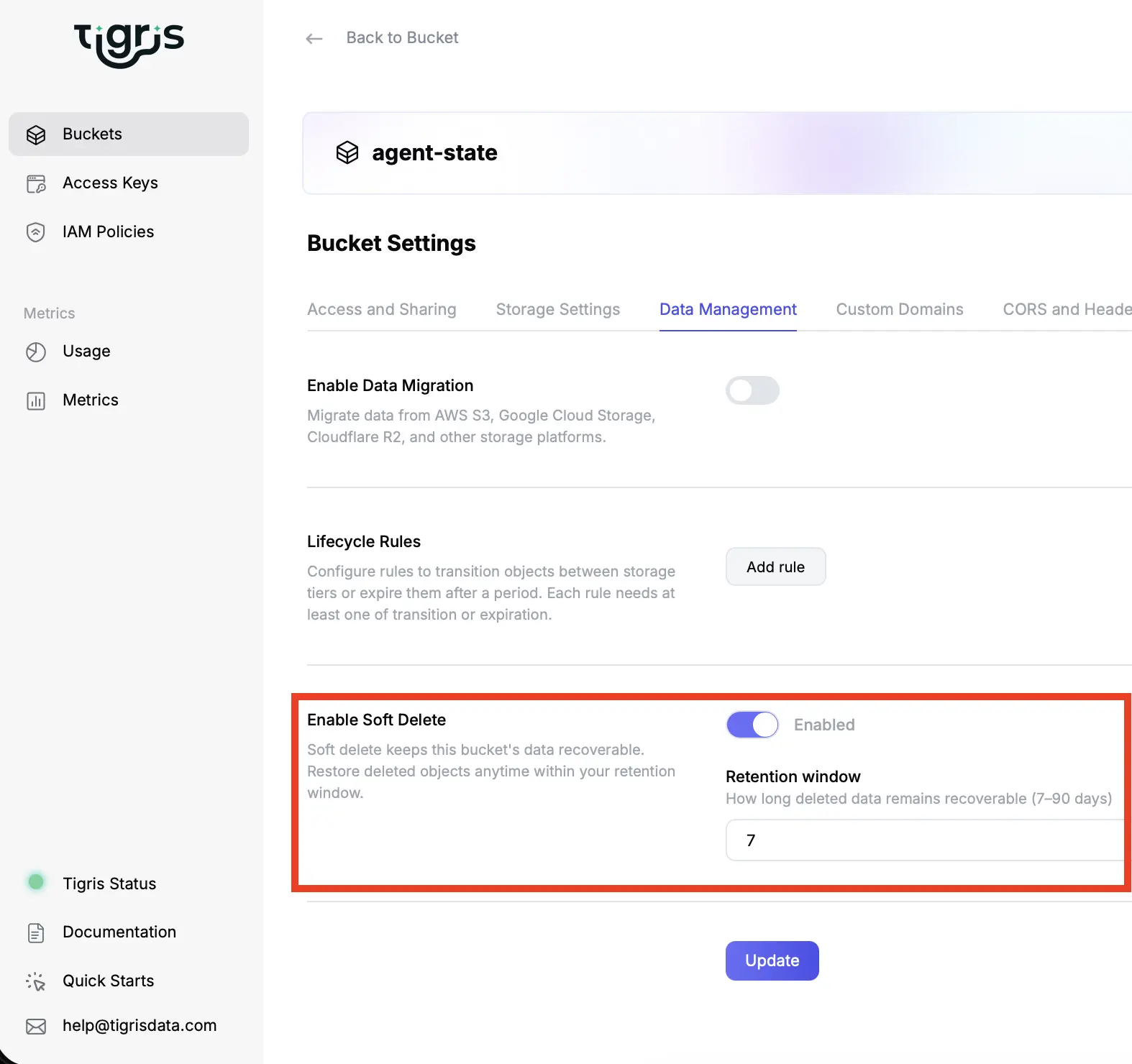Click the Update button
This screenshot has height=1064, width=1132.
coord(772,960)
